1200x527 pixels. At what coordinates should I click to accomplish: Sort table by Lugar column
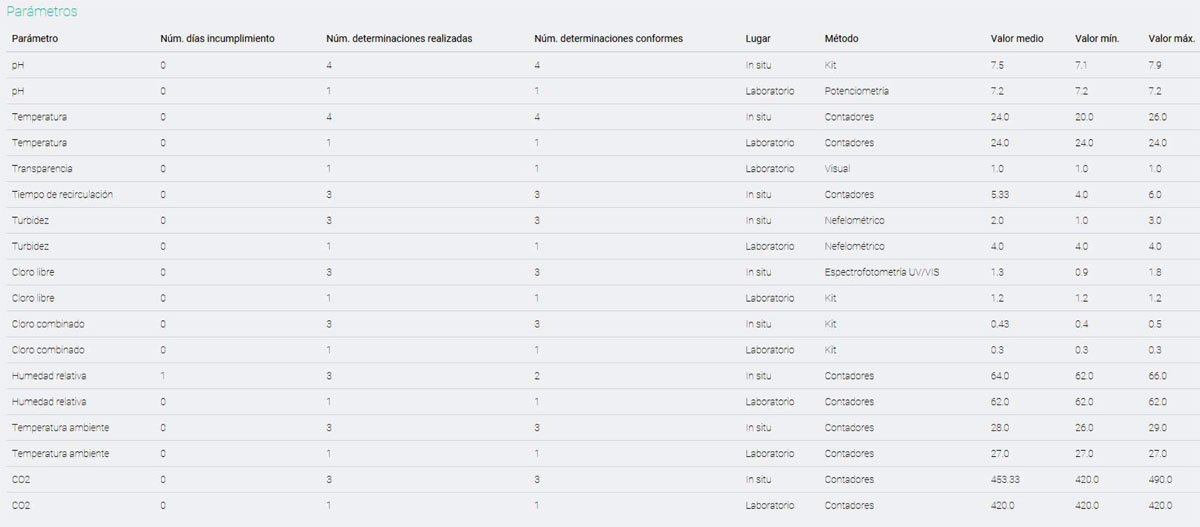[x=758, y=39]
